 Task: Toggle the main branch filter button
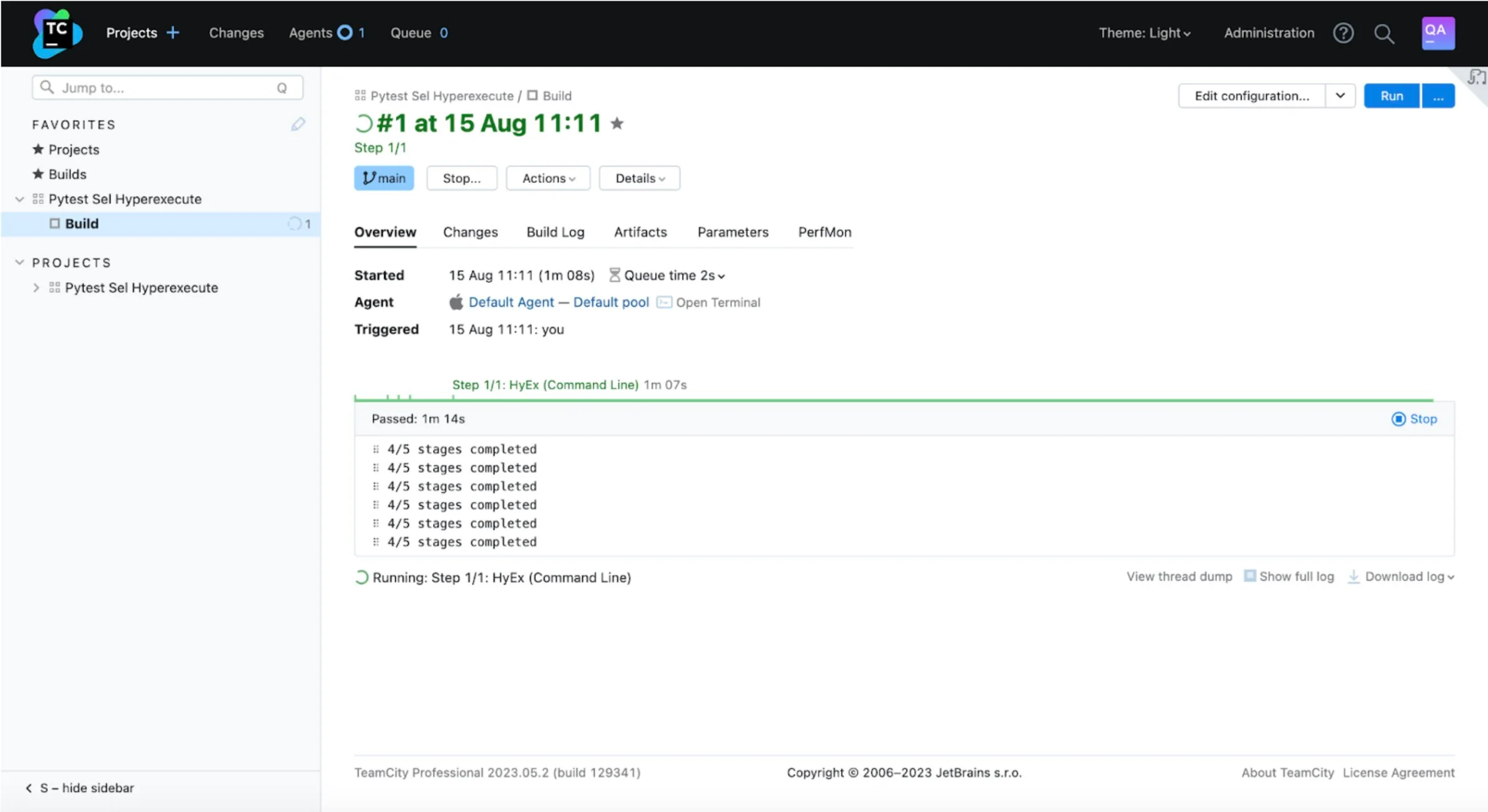tap(384, 178)
